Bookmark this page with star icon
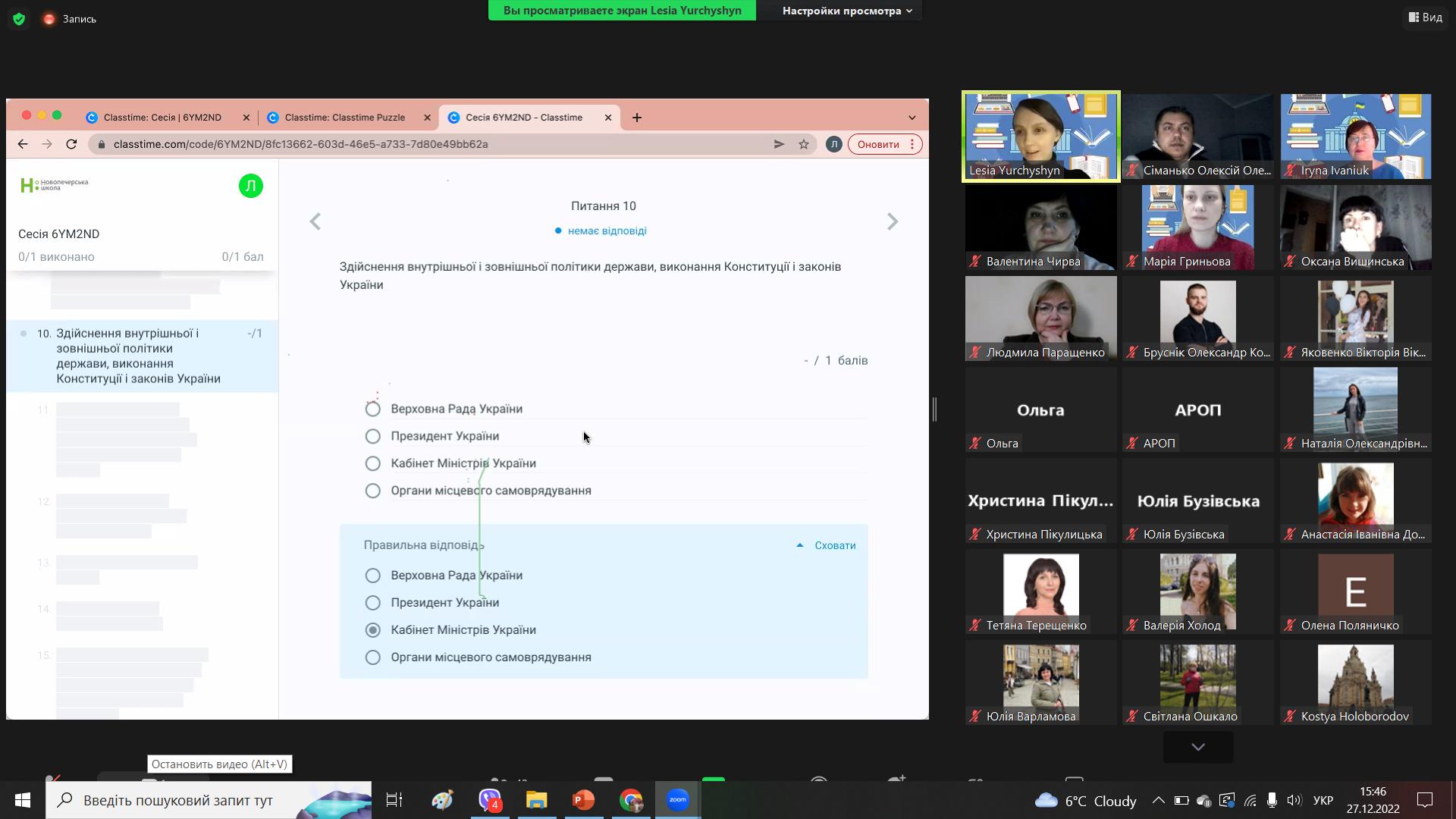Viewport: 1456px width, 819px height. pos(804,144)
